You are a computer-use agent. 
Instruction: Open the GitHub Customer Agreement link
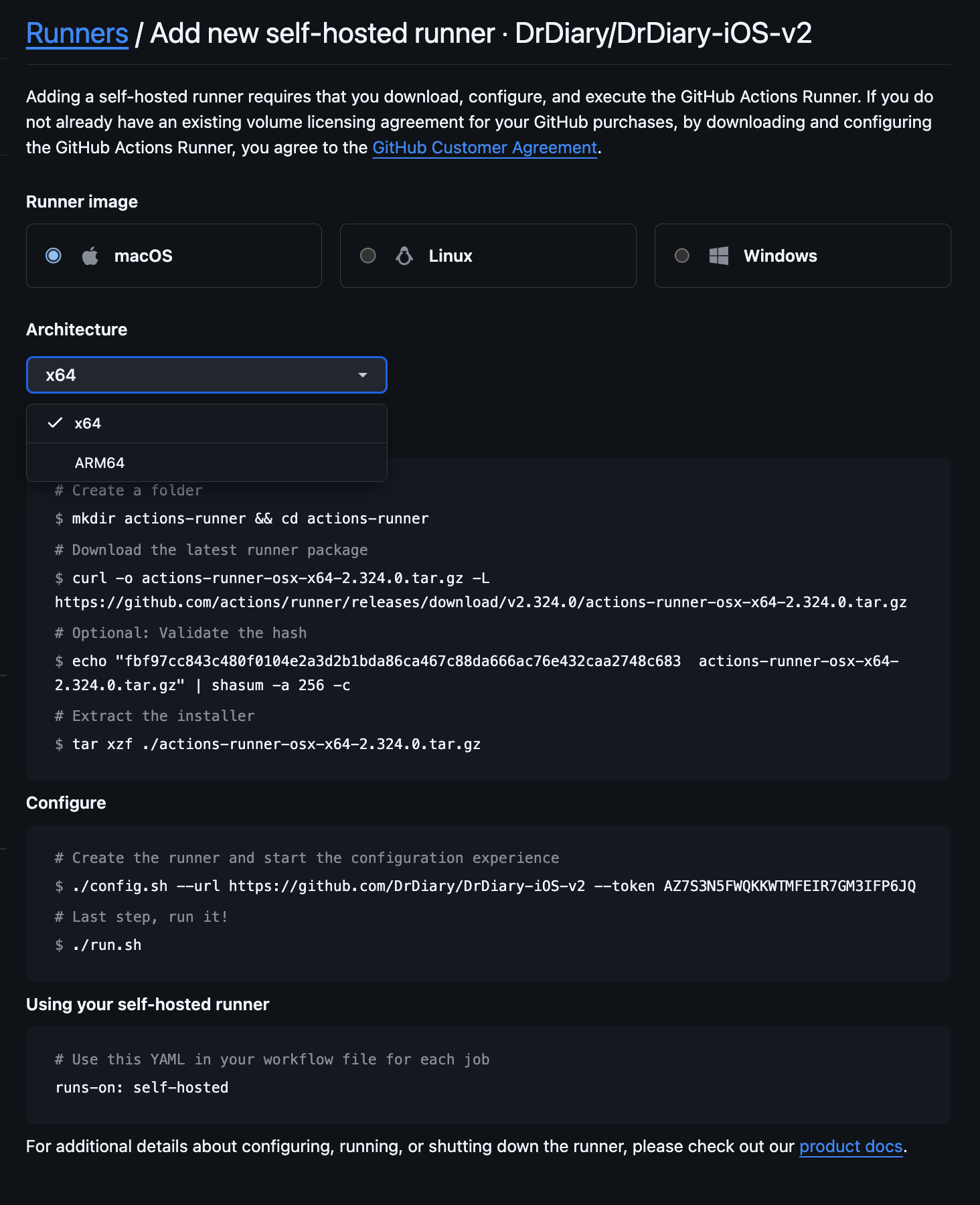[485, 147]
